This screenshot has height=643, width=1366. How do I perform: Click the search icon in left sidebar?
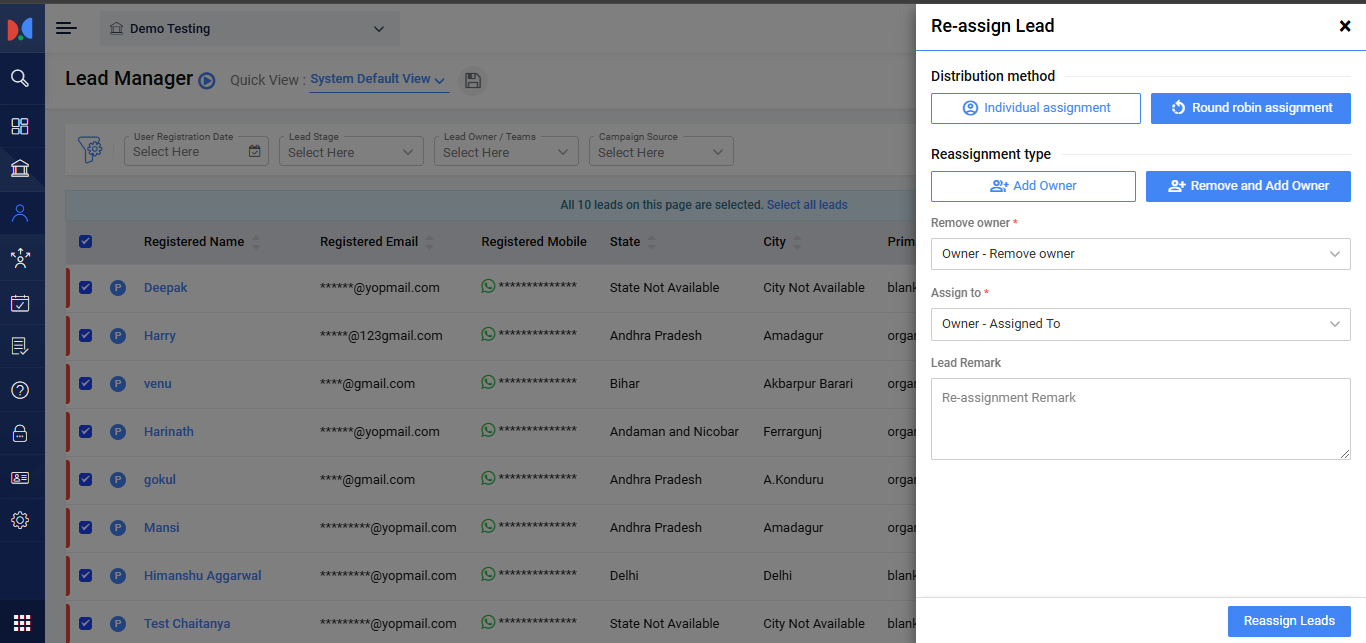click(x=20, y=78)
